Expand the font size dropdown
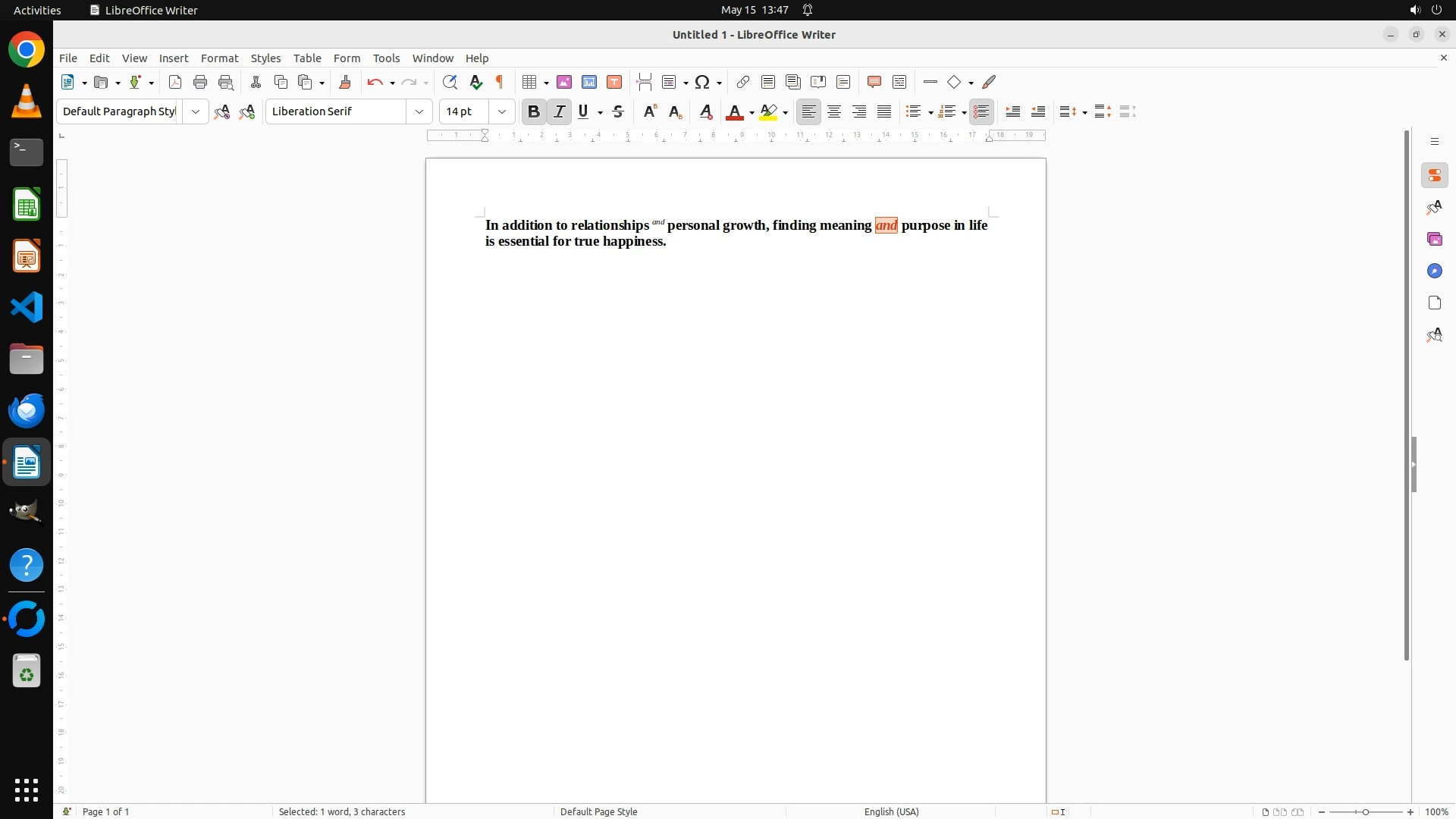Screen dimensions: 1456x819 pyautogui.click(x=501, y=111)
